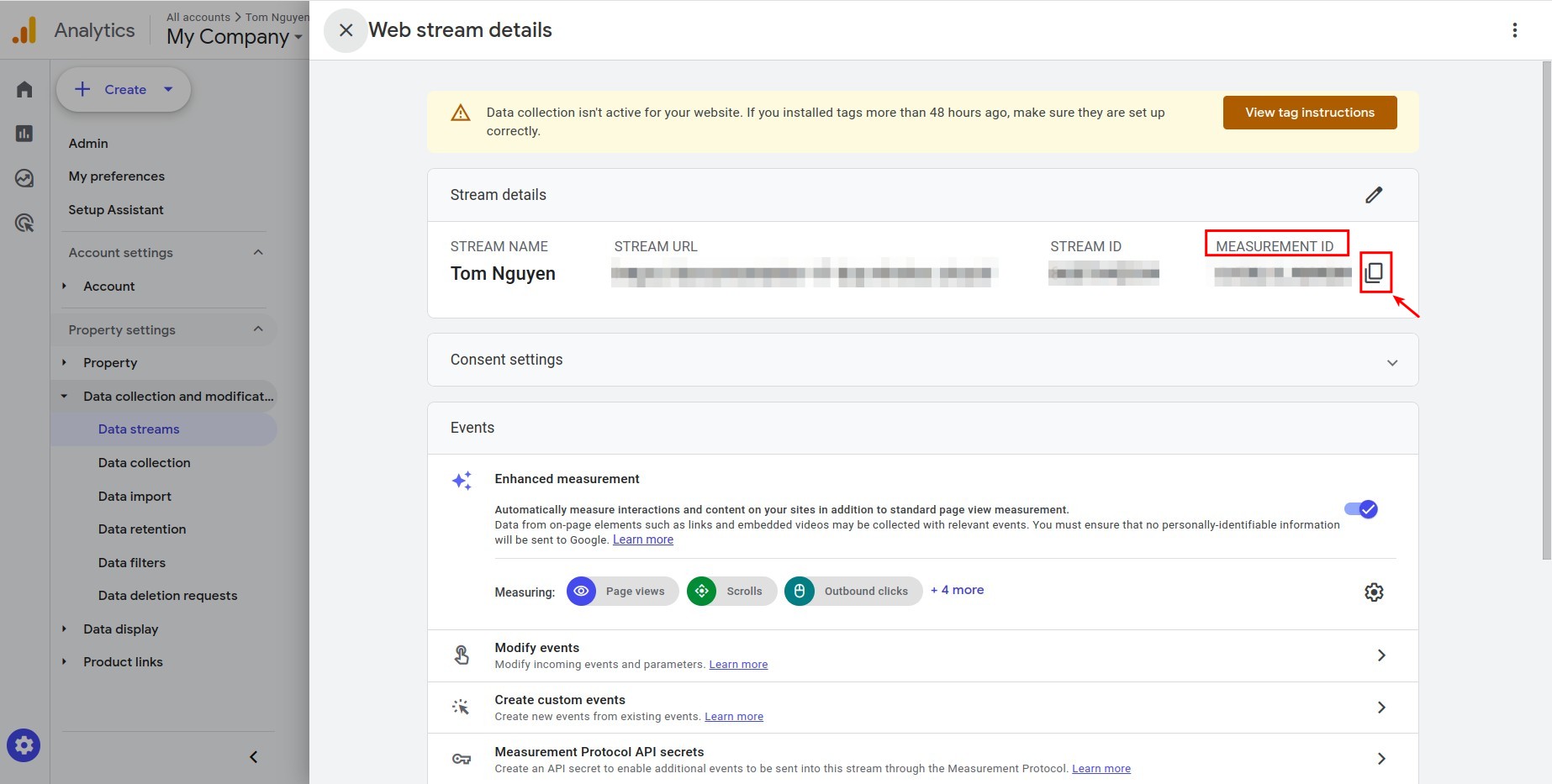The image size is (1552, 784).
Task: Click the Outbound clicks measuring chip
Action: tap(853, 592)
